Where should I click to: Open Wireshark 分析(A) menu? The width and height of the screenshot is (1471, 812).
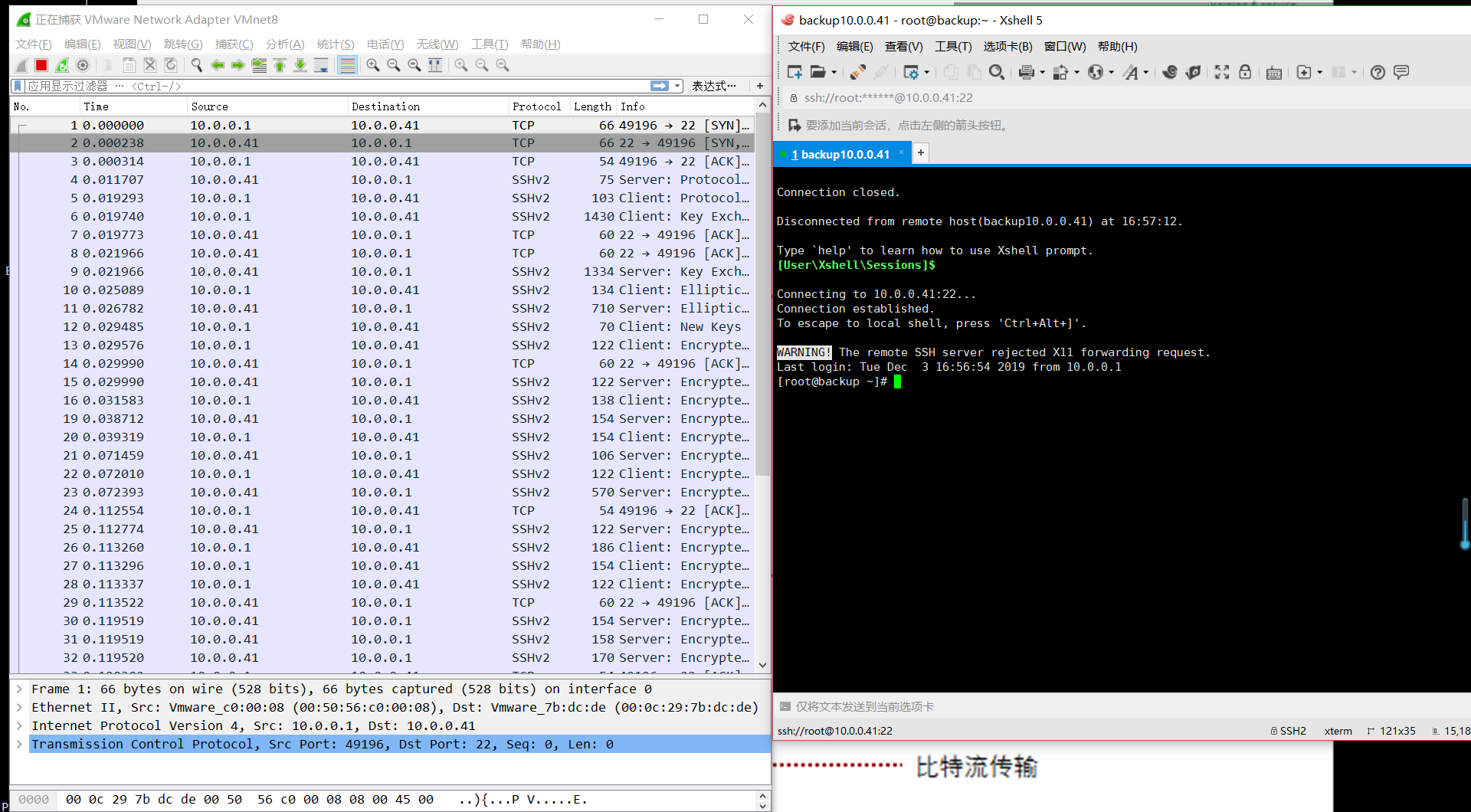285,44
